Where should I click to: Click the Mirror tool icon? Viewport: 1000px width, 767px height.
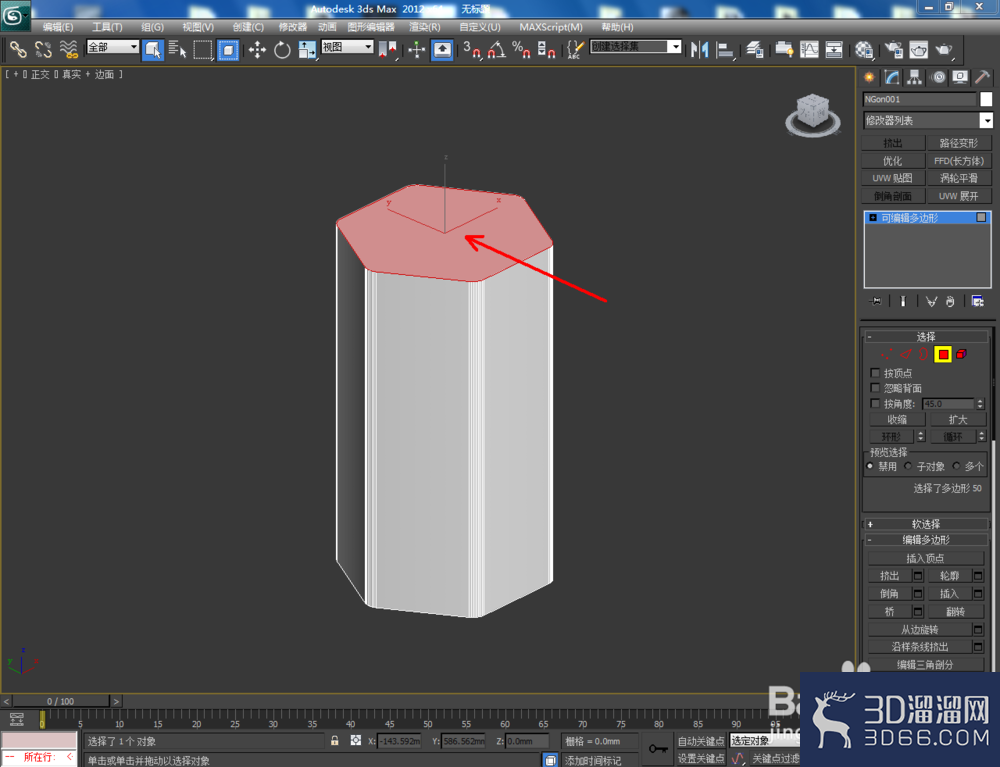pos(700,49)
